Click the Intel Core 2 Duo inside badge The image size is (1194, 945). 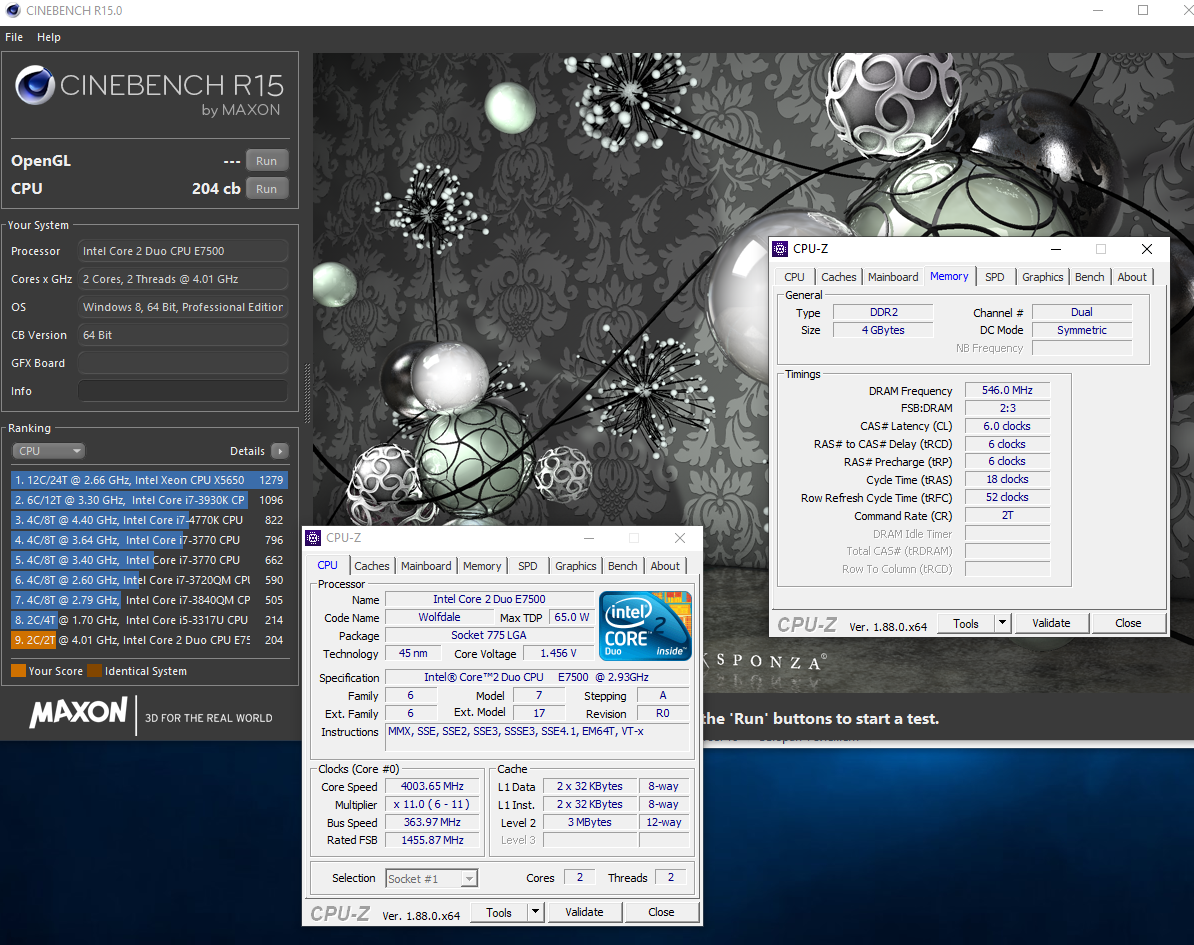click(x=645, y=625)
